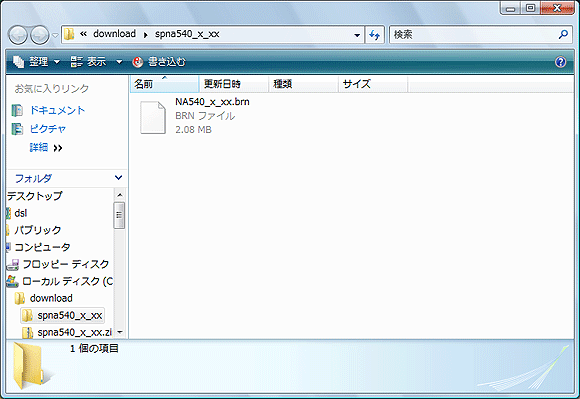Select spna540_x_xx.zi zip folder in tree
Screen dimensions: 580x399
[x=74, y=332]
